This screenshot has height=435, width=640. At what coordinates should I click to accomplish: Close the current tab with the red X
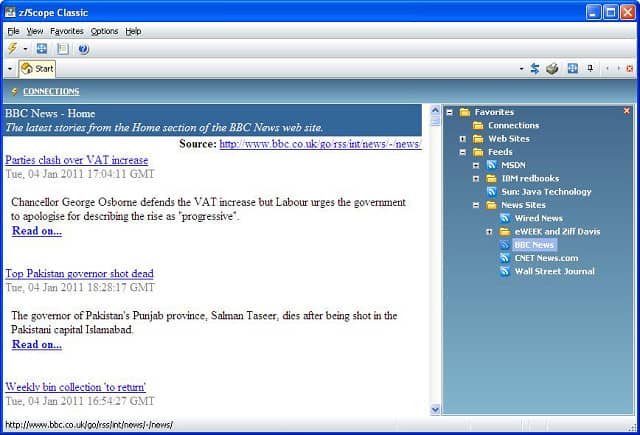pyautogui.click(x=629, y=69)
